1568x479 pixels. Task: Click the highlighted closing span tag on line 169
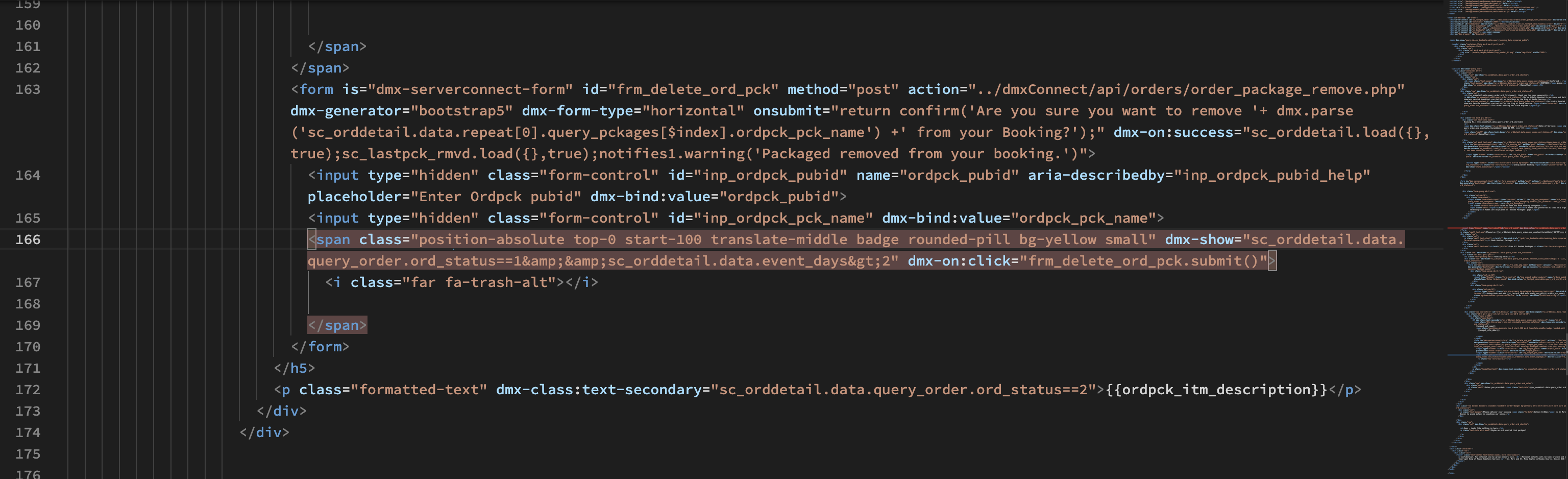(337, 325)
